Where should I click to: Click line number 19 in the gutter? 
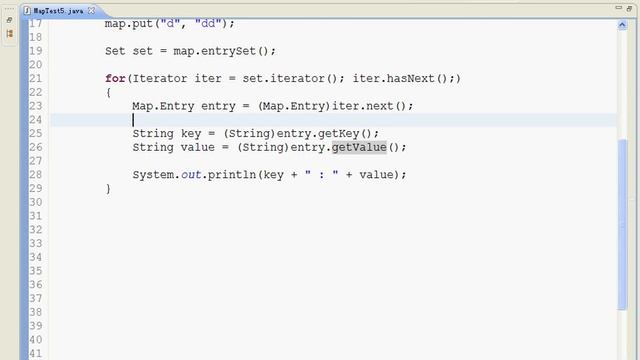pos(36,51)
